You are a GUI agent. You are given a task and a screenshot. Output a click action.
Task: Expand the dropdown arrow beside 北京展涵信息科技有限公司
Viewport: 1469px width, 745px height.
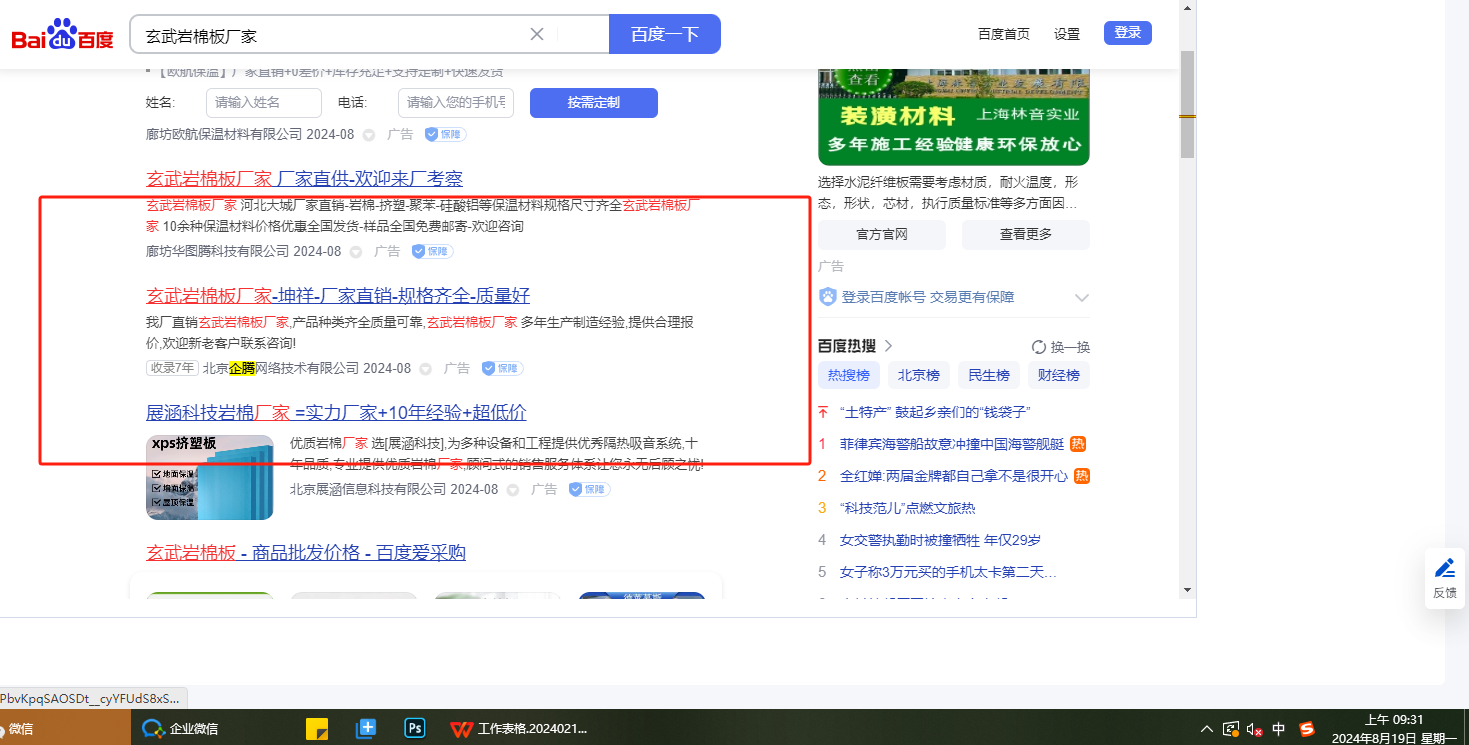coord(512,490)
